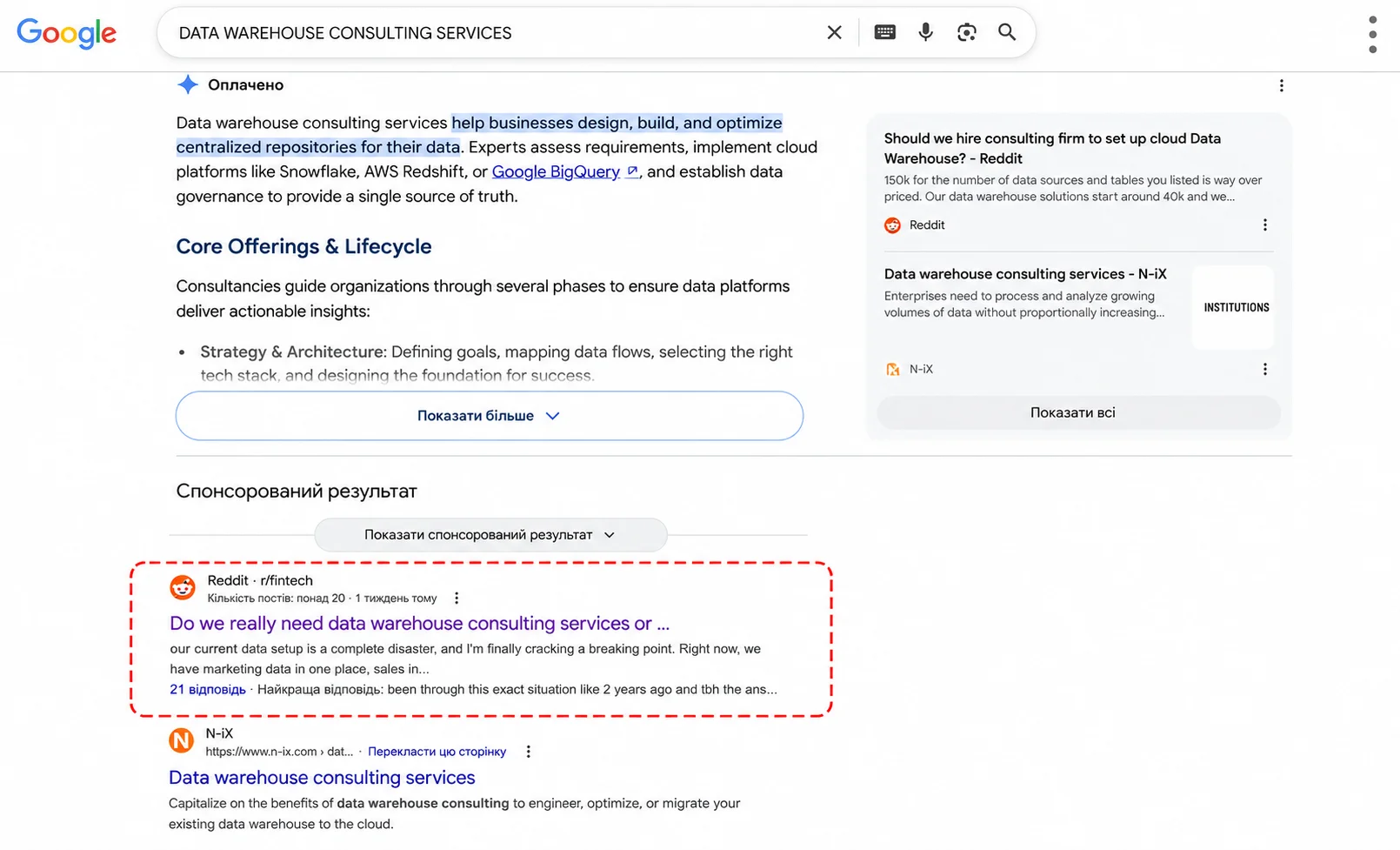This screenshot has height=850, width=1400.
Task: Click the Reddit avatar icon in r/fintech result
Action: pyautogui.click(x=183, y=588)
